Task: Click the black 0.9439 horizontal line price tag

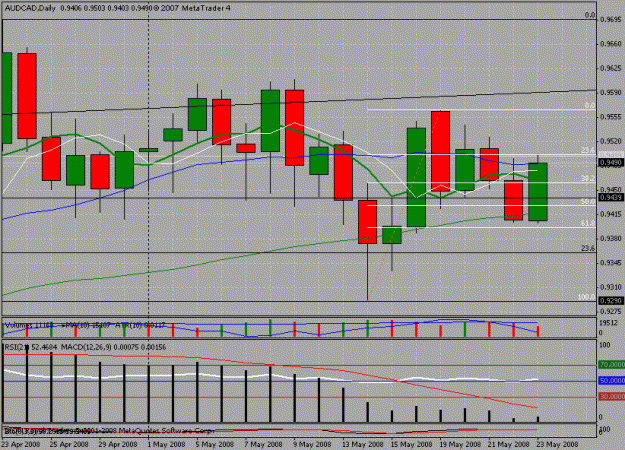Action: coord(611,197)
